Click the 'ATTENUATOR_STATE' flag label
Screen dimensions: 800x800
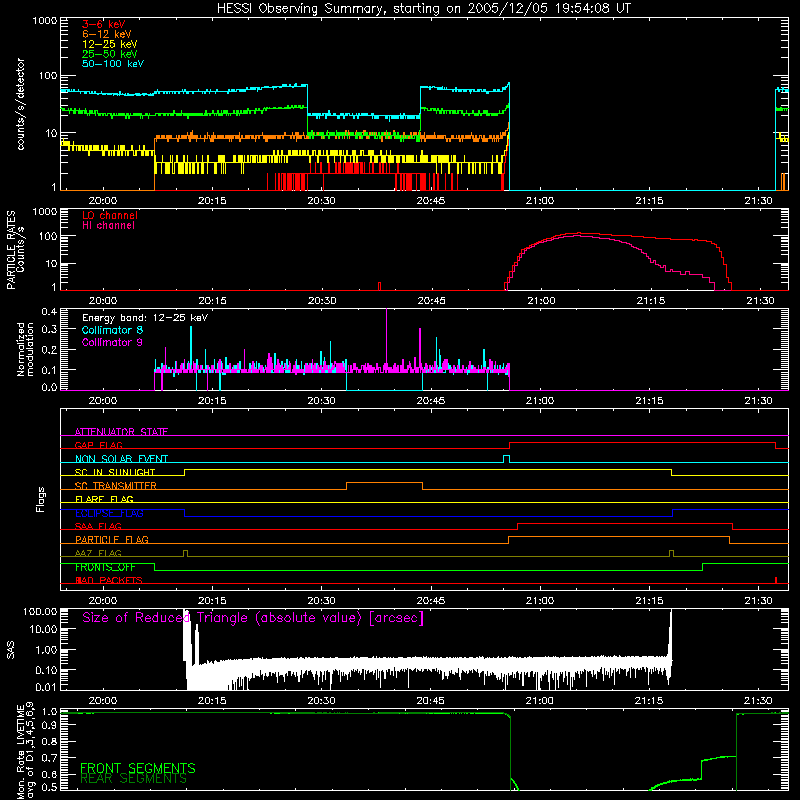(x=121, y=432)
